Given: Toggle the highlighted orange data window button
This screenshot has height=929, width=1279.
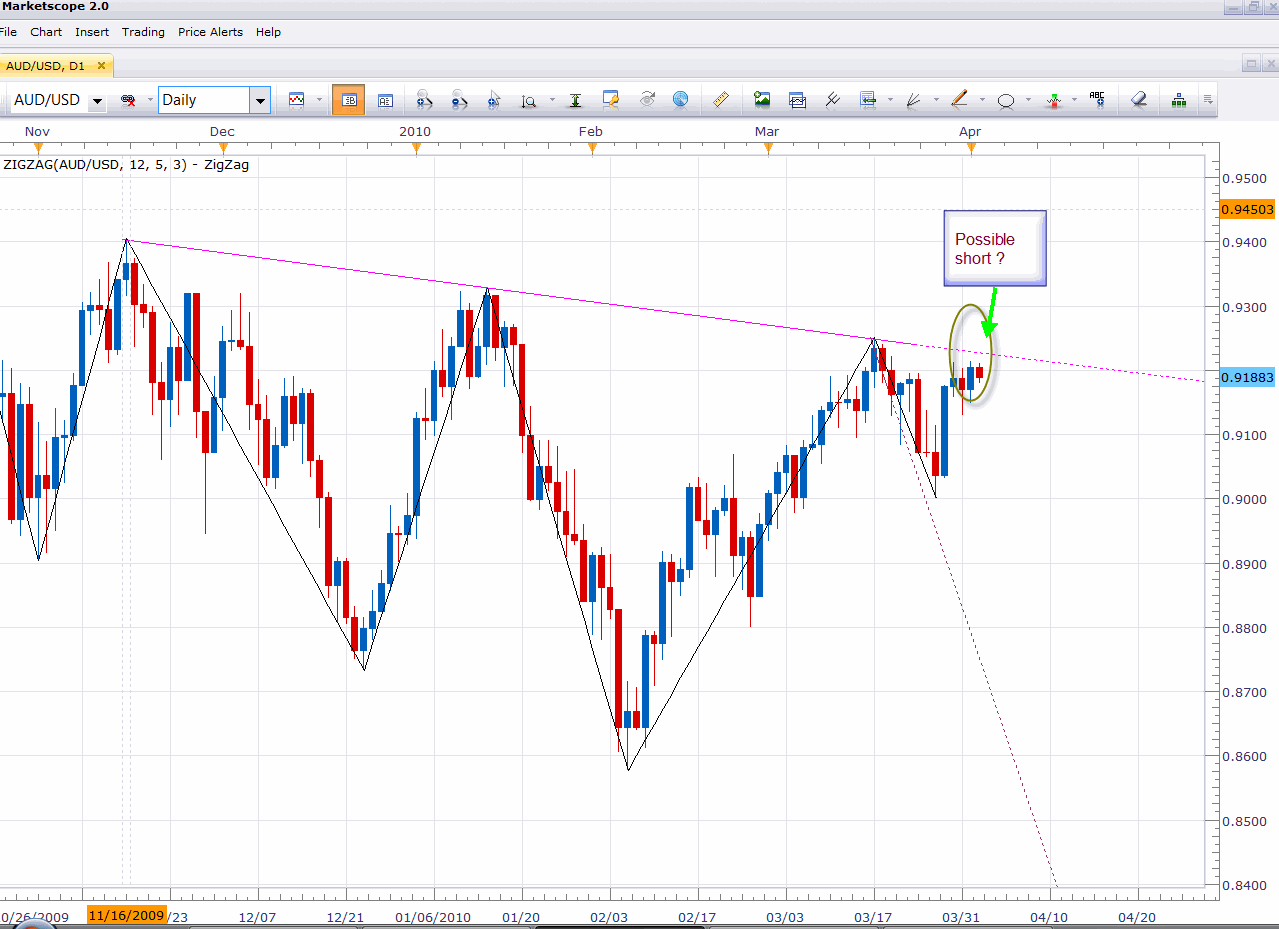Looking at the screenshot, I should click(348, 100).
